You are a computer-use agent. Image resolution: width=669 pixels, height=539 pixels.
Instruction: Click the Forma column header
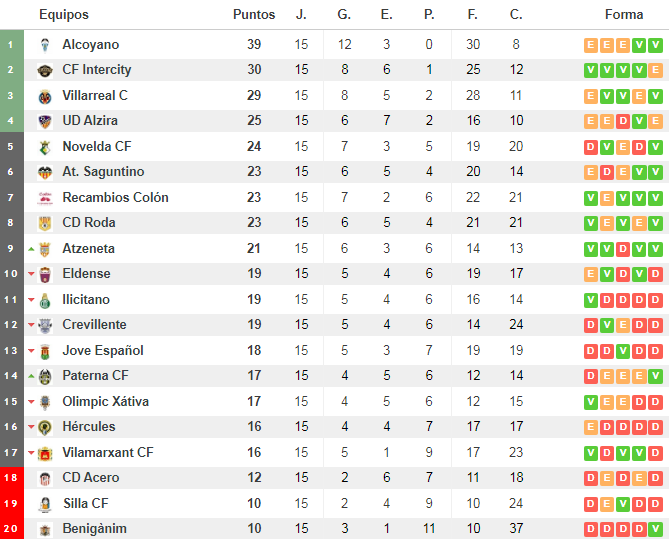point(624,15)
